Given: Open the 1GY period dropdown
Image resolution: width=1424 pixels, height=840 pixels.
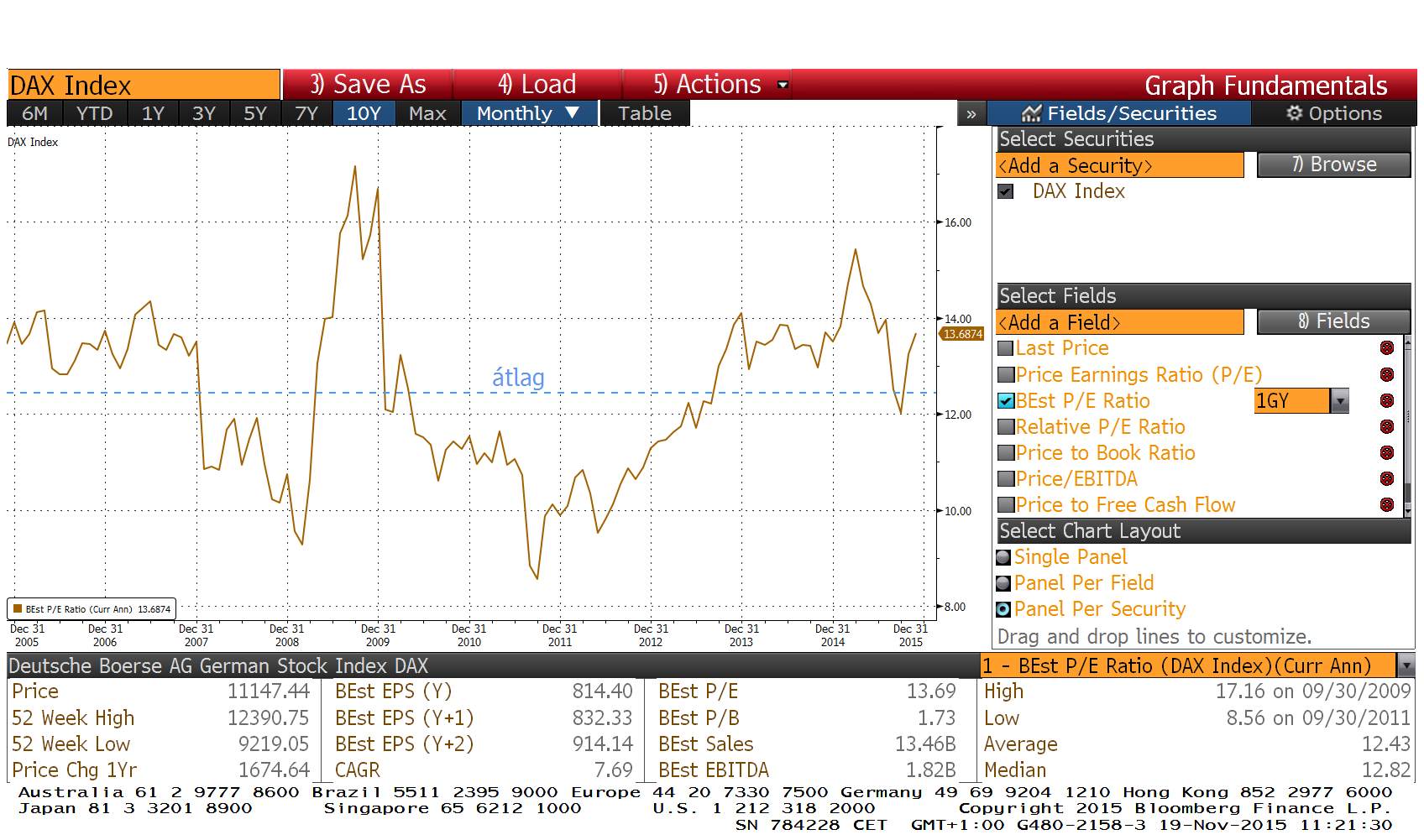Looking at the screenshot, I should pyautogui.click(x=1340, y=401).
